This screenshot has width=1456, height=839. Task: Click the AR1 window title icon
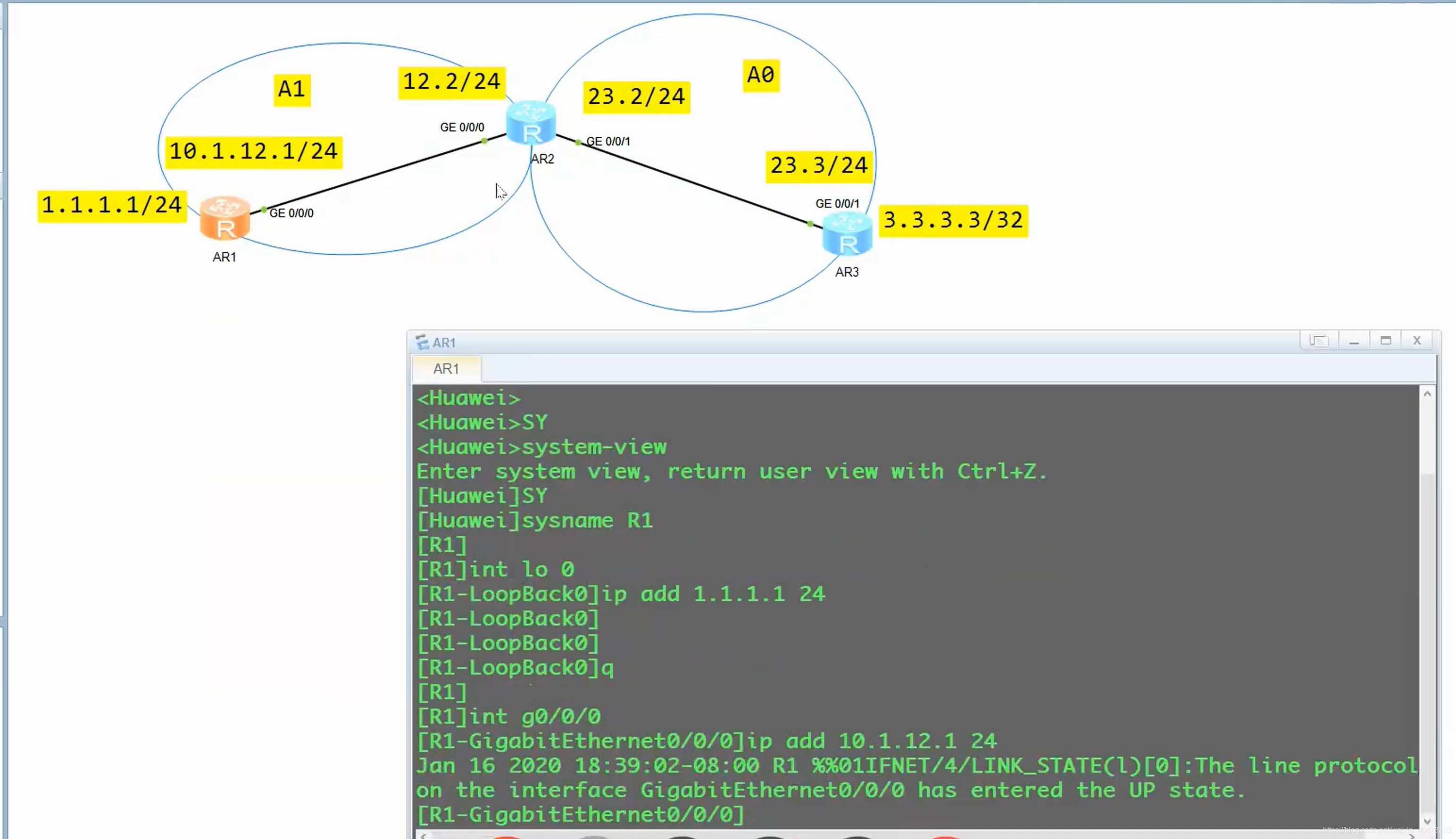click(x=422, y=342)
